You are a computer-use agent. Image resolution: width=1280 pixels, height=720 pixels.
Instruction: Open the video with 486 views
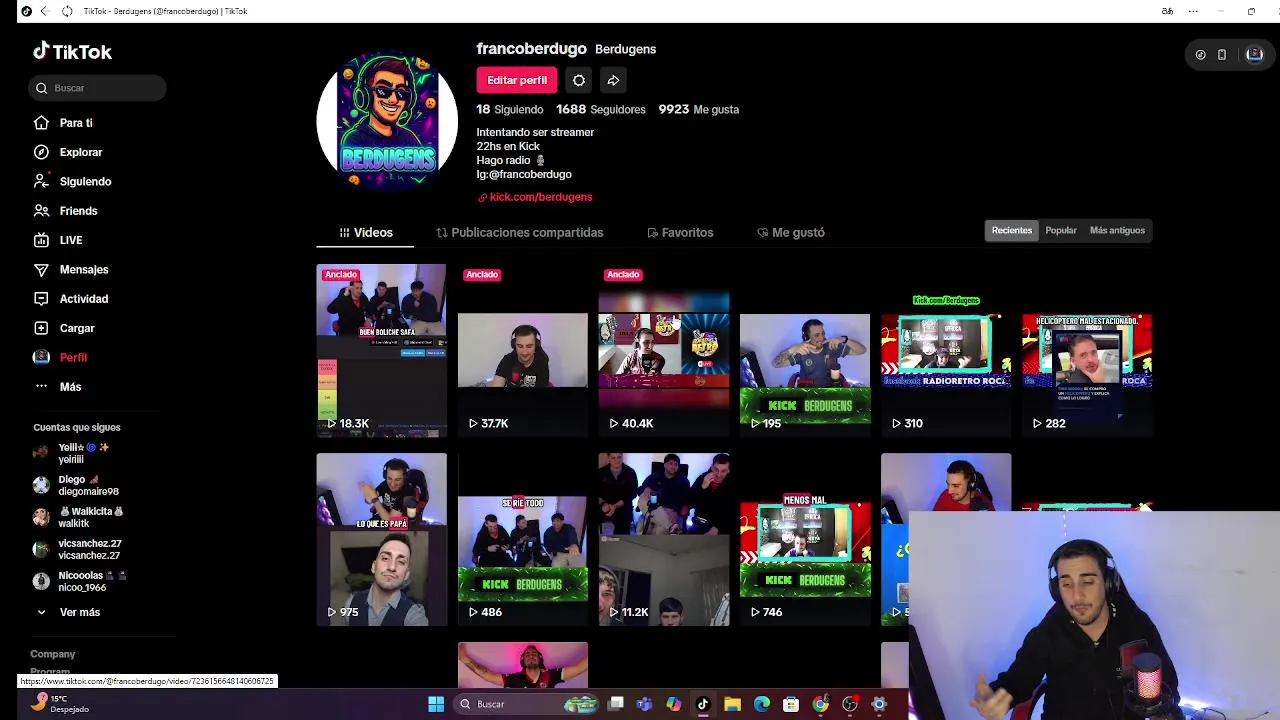click(x=523, y=540)
